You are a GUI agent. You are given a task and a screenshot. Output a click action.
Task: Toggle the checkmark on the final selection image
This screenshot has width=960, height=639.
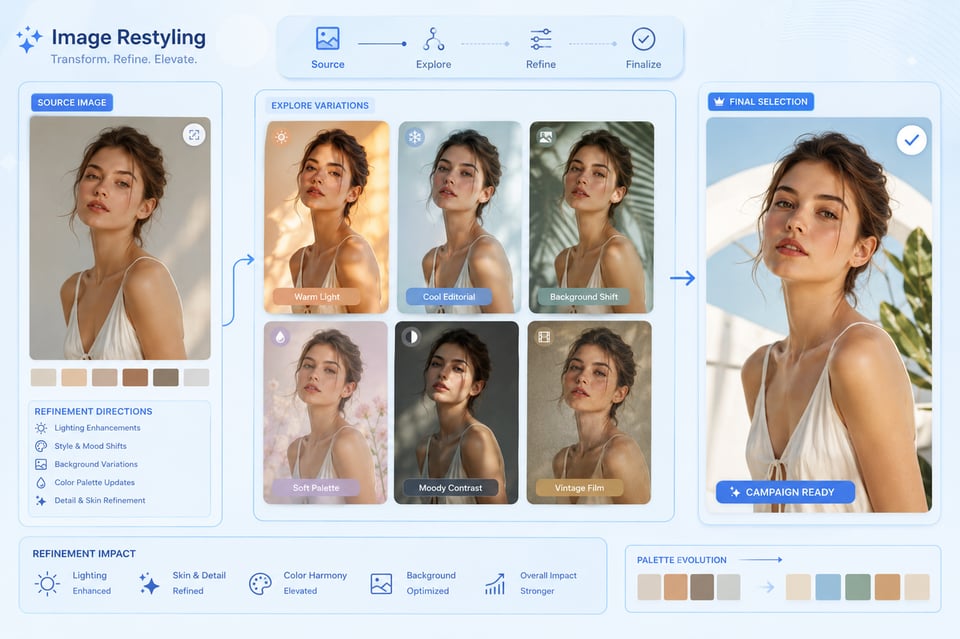912,140
